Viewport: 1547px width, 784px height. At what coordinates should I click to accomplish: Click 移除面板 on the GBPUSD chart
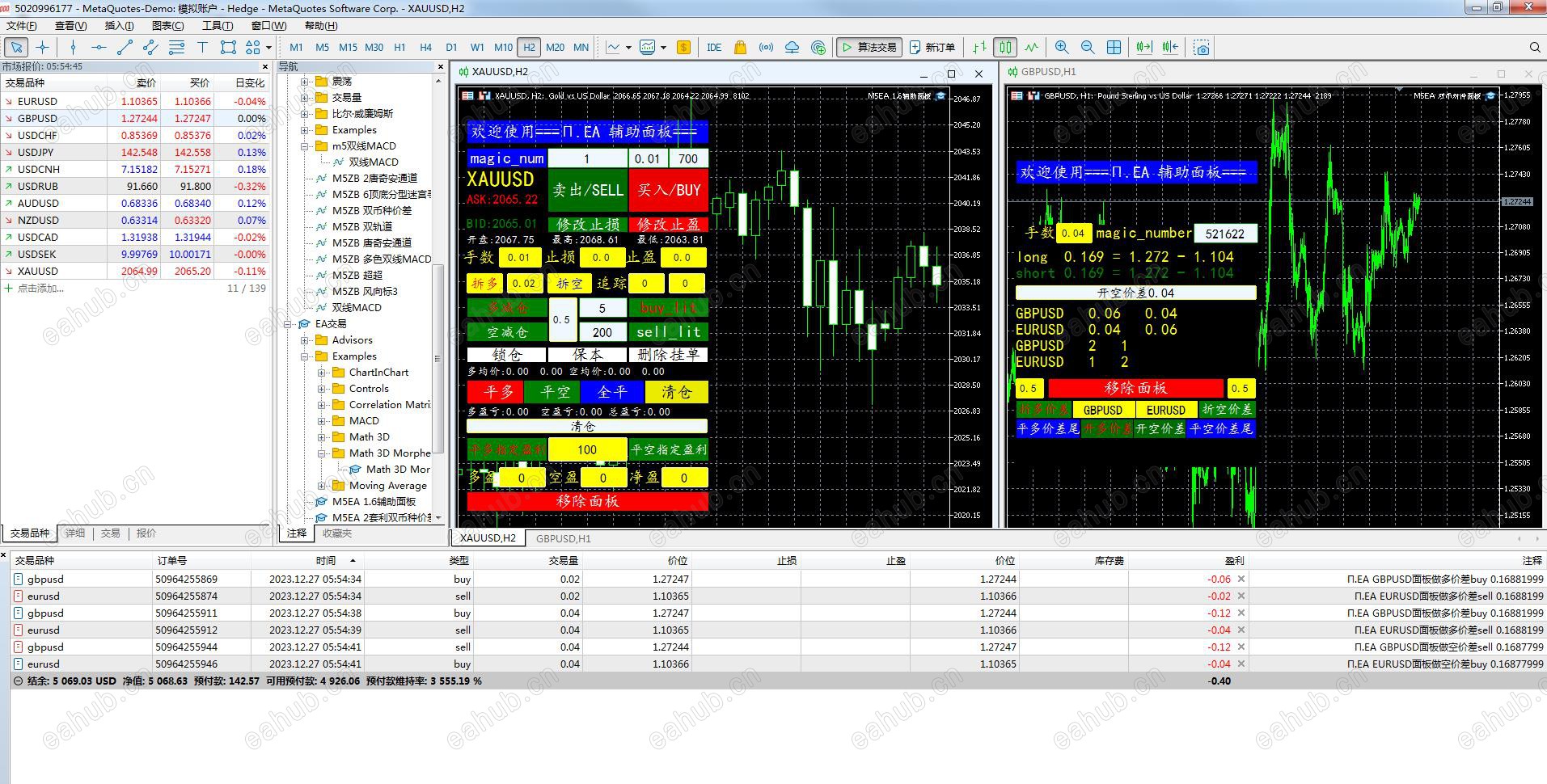point(1135,388)
